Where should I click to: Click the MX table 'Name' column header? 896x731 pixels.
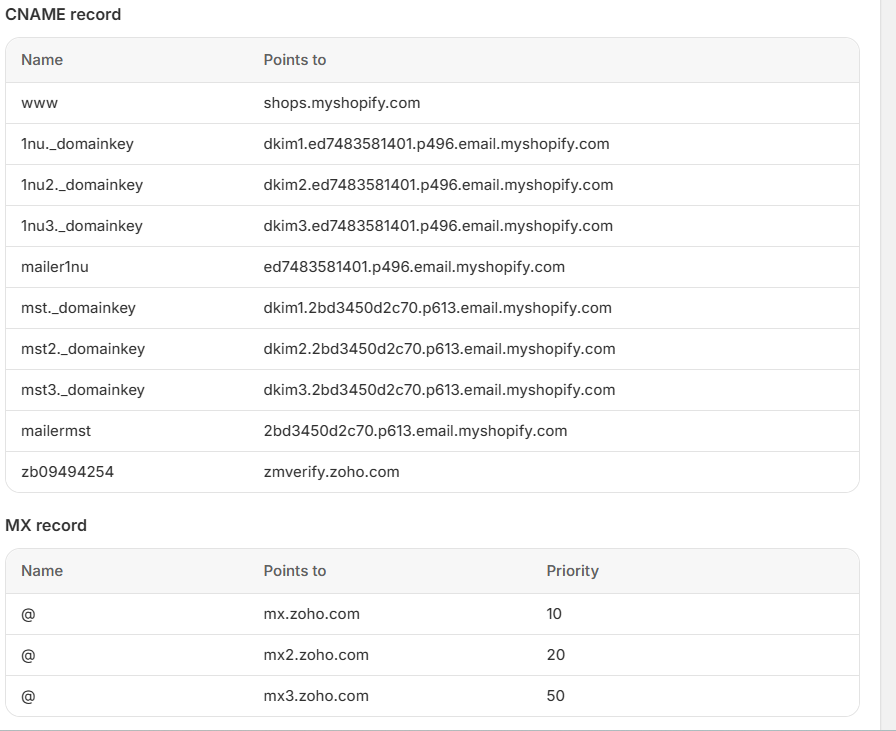42,571
